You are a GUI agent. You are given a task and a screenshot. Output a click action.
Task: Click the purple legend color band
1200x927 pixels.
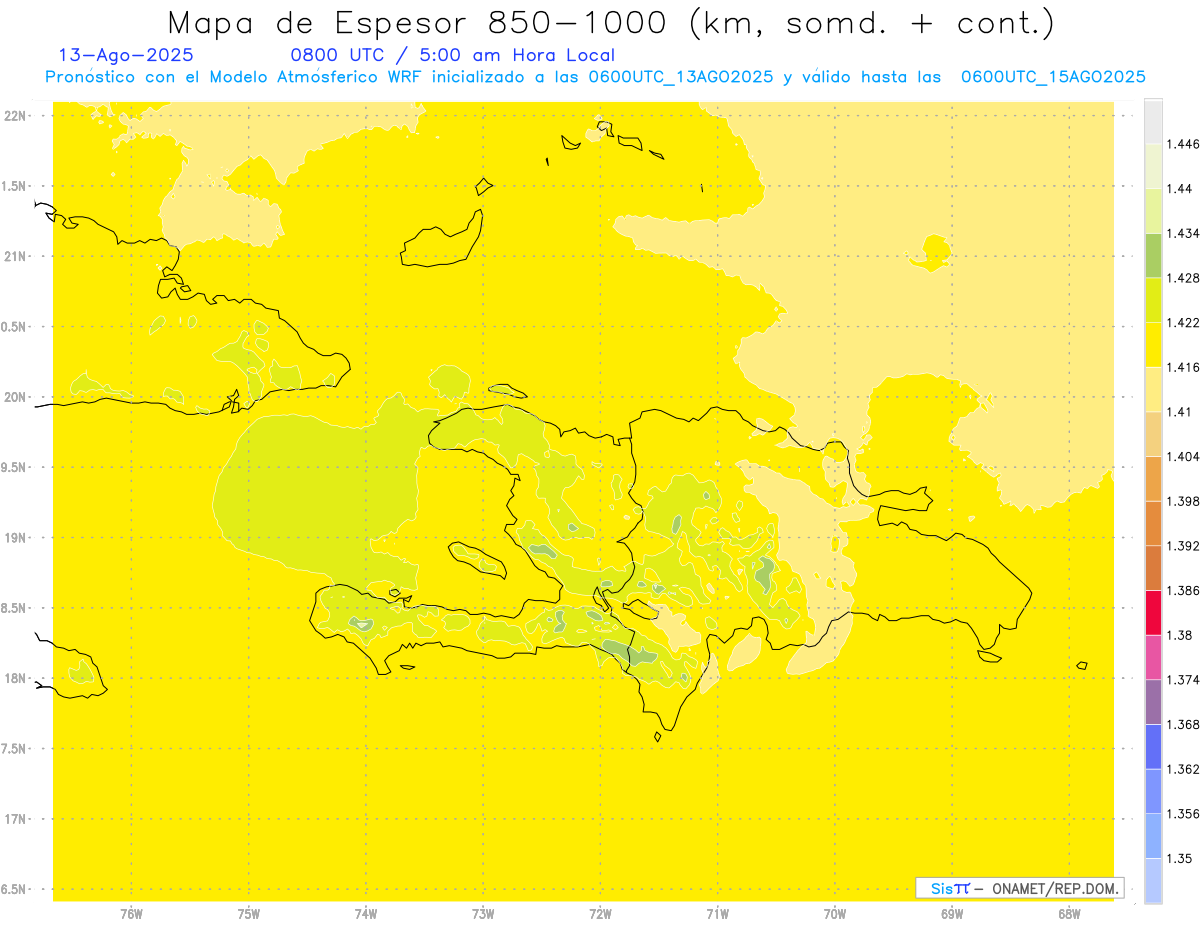point(1153,702)
